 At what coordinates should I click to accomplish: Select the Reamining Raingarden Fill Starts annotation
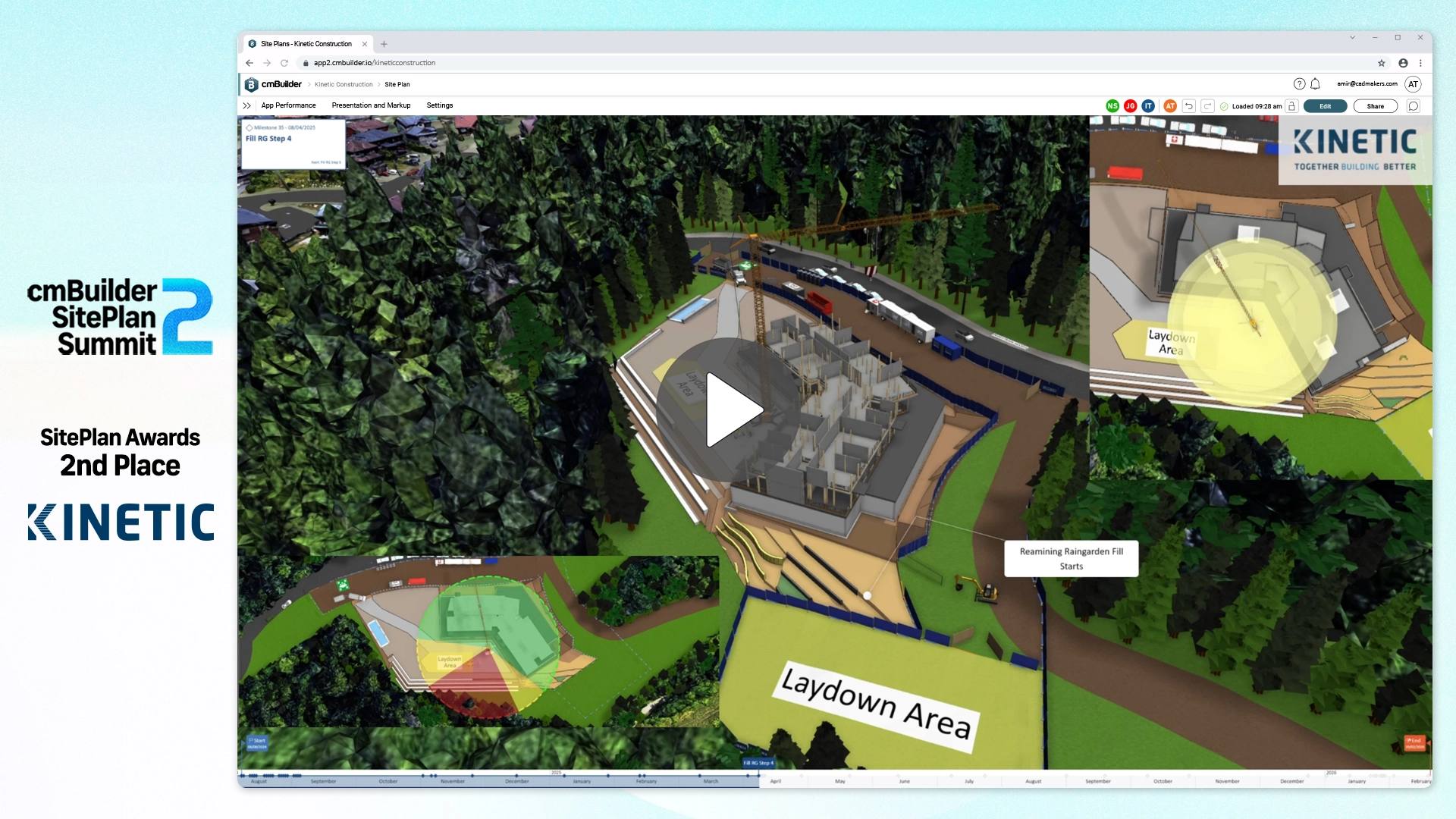tap(1071, 559)
